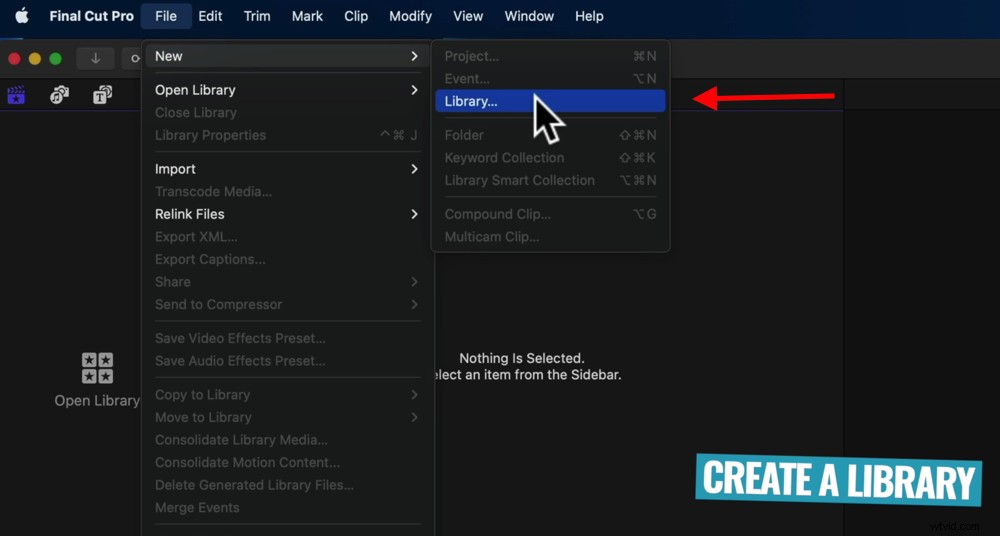This screenshot has width=1000, height=536.
Task: Expand the Import submenu
Action: (288, 169)
